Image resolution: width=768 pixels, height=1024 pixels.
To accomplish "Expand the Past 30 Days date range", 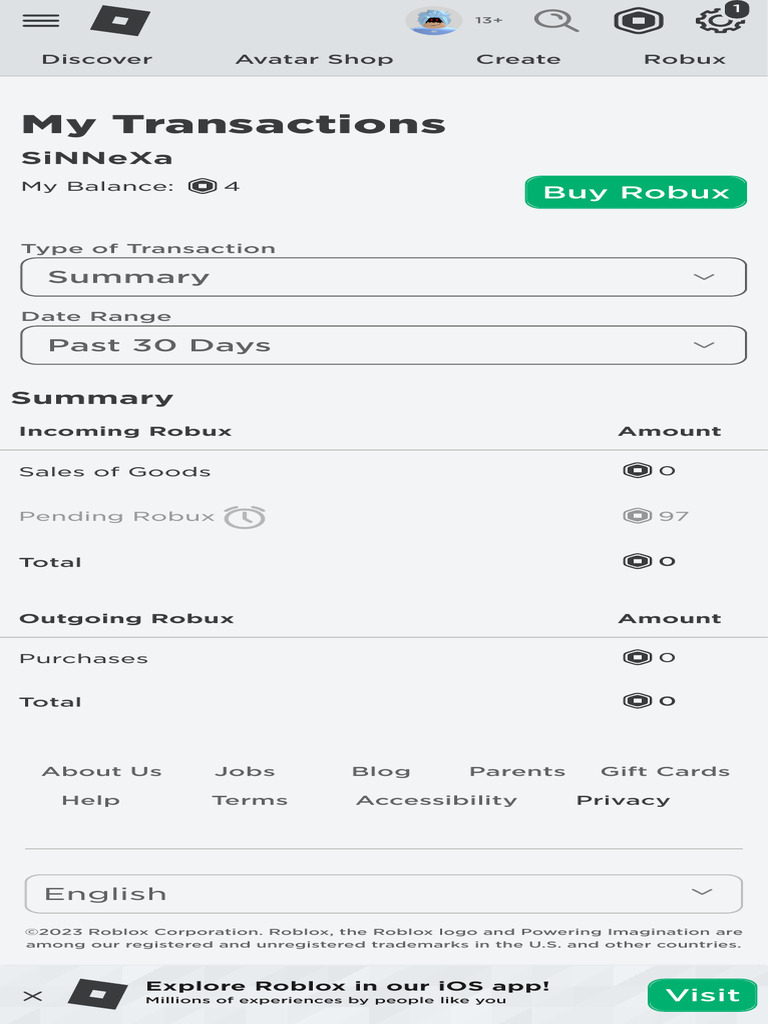I will tap(384, 345).
